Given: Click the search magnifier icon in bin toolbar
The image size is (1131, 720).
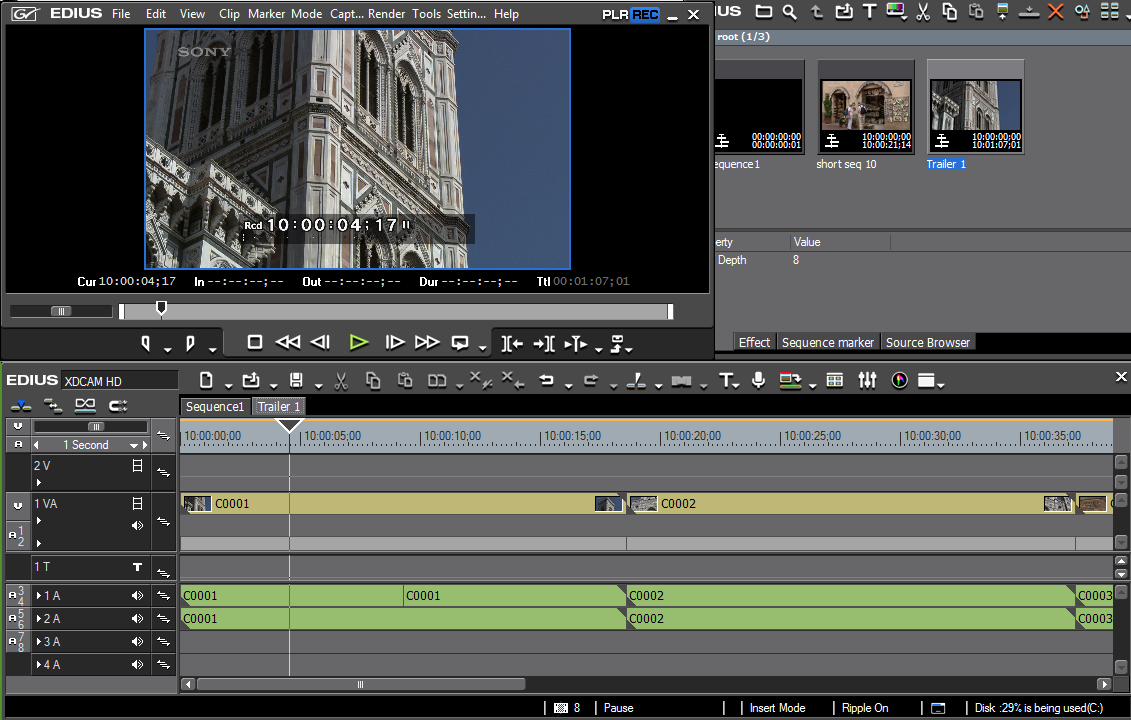Looking at the screenshot, I should coord(790,11).
